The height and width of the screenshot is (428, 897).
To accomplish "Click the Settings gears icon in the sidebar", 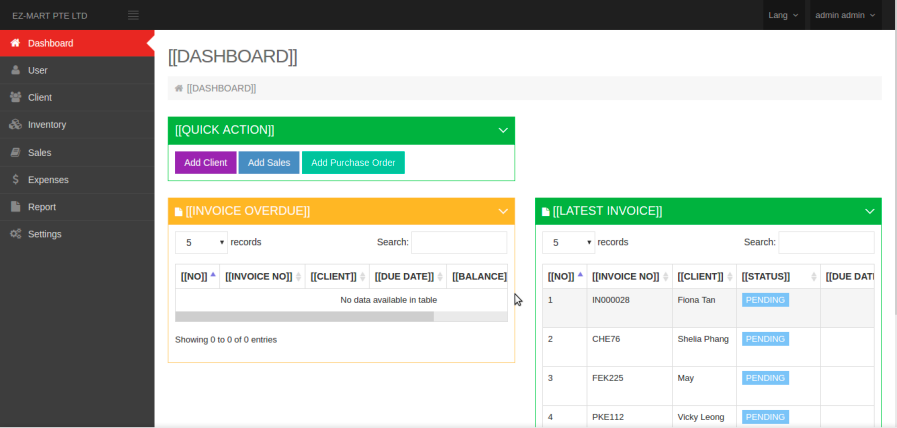I will click(x=15, y=234).
